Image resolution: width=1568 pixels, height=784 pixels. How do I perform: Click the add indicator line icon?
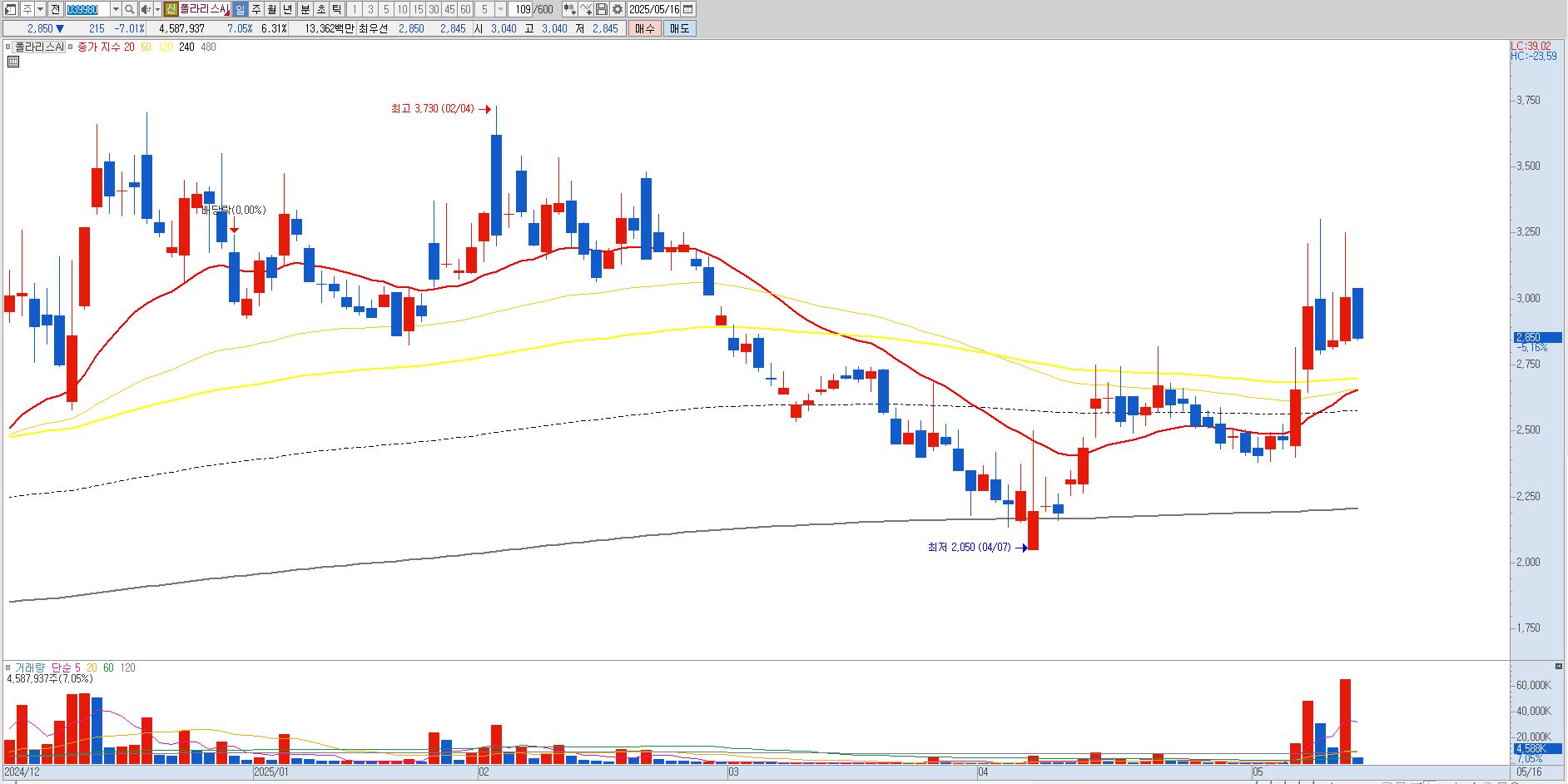click(586, 9)
